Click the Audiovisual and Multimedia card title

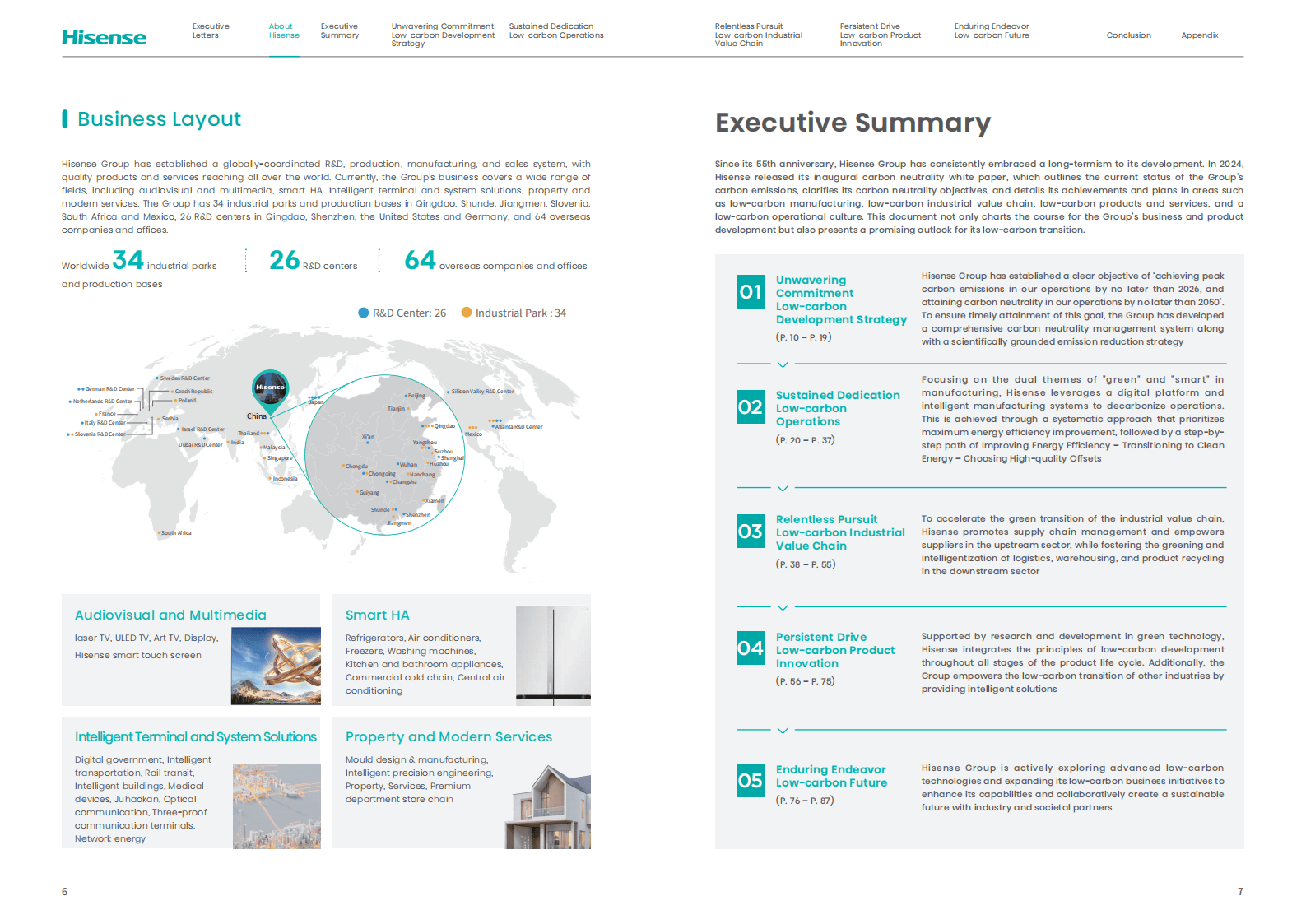click(x=170, y=615)
